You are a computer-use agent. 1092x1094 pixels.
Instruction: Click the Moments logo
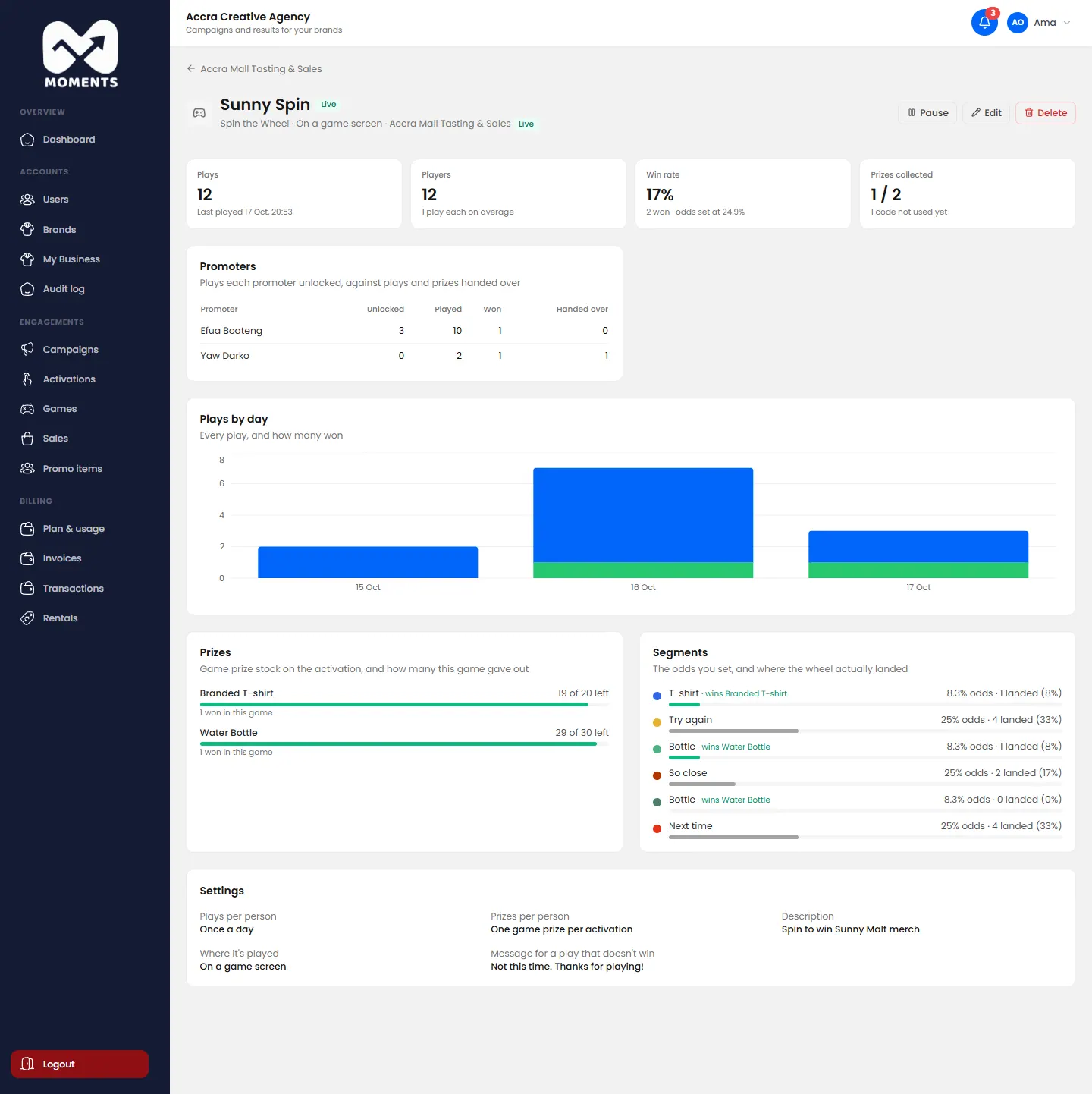coord(81,54)
